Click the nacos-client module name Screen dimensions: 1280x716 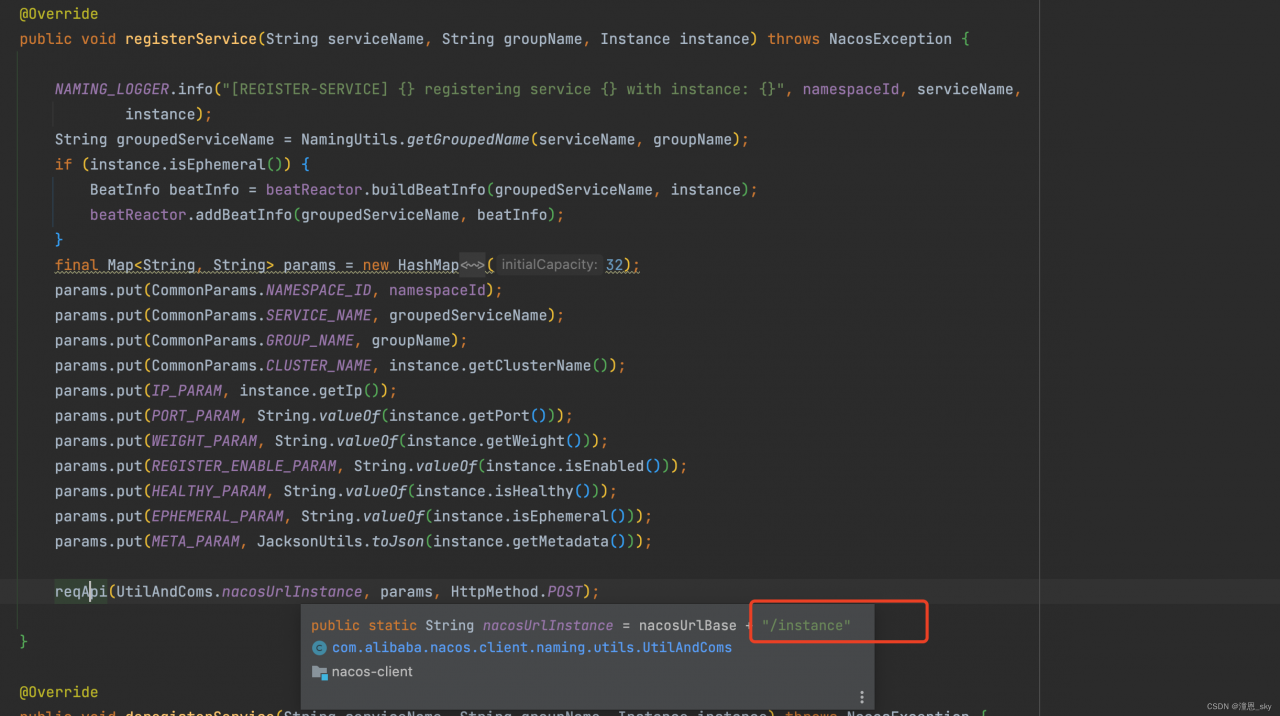[x=372, y=672]
